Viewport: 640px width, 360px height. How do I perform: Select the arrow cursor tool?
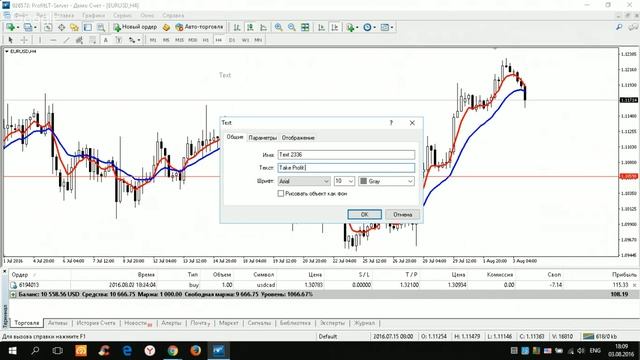click(10, 40)
